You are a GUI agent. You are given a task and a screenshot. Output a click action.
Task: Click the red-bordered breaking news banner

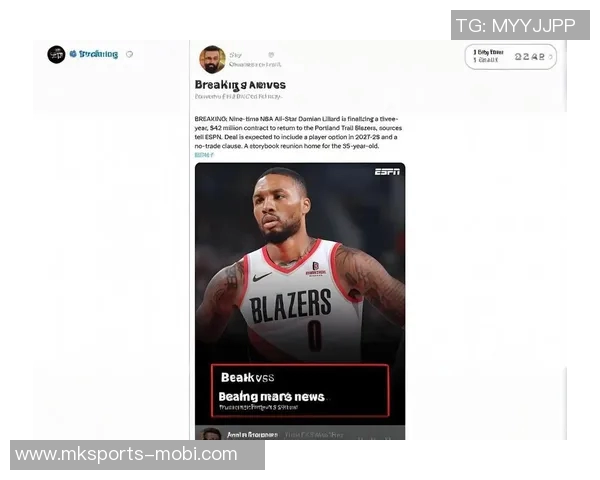pos(300,391)
